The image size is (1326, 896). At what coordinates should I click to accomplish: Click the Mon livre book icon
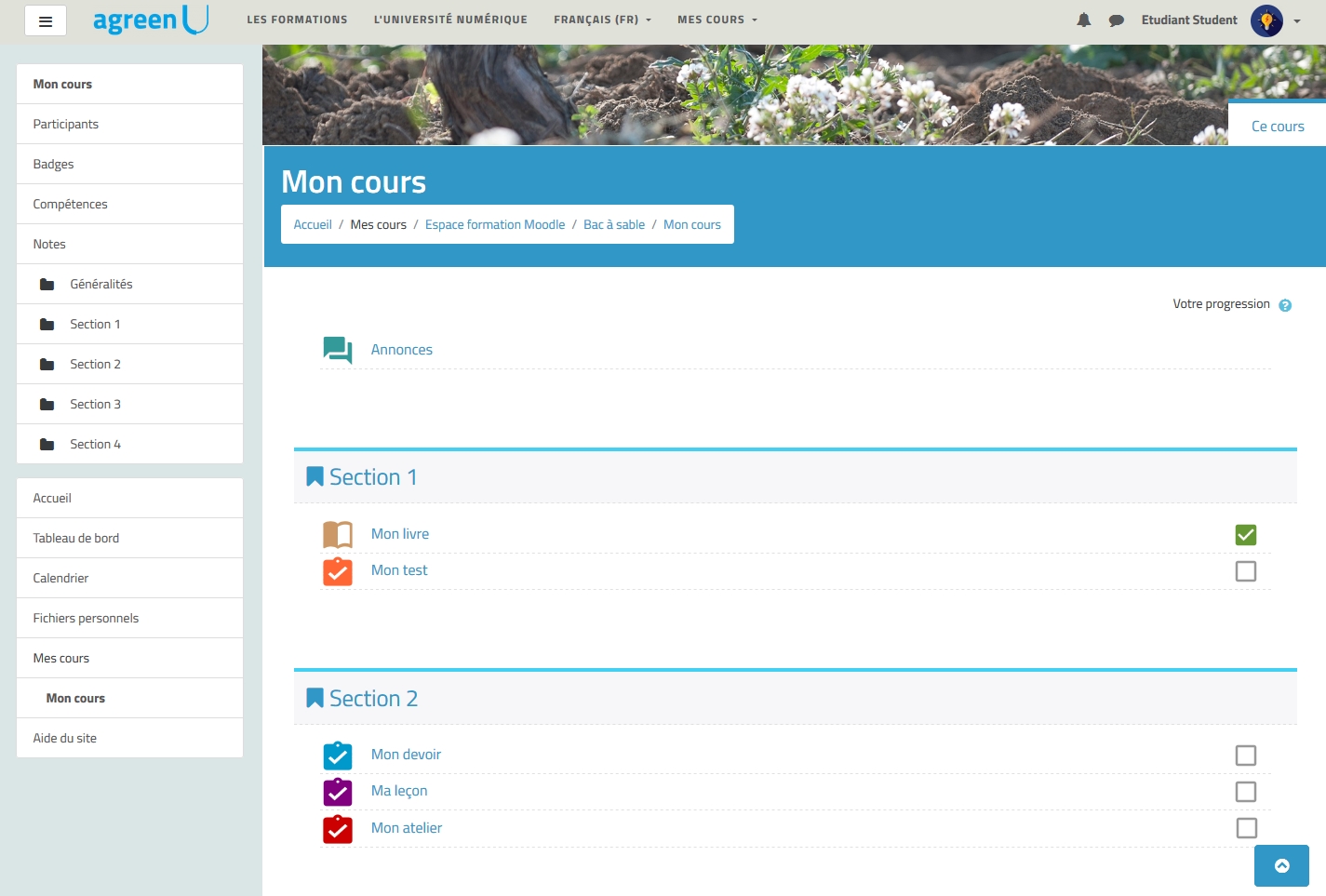click(x=337, y=534)
